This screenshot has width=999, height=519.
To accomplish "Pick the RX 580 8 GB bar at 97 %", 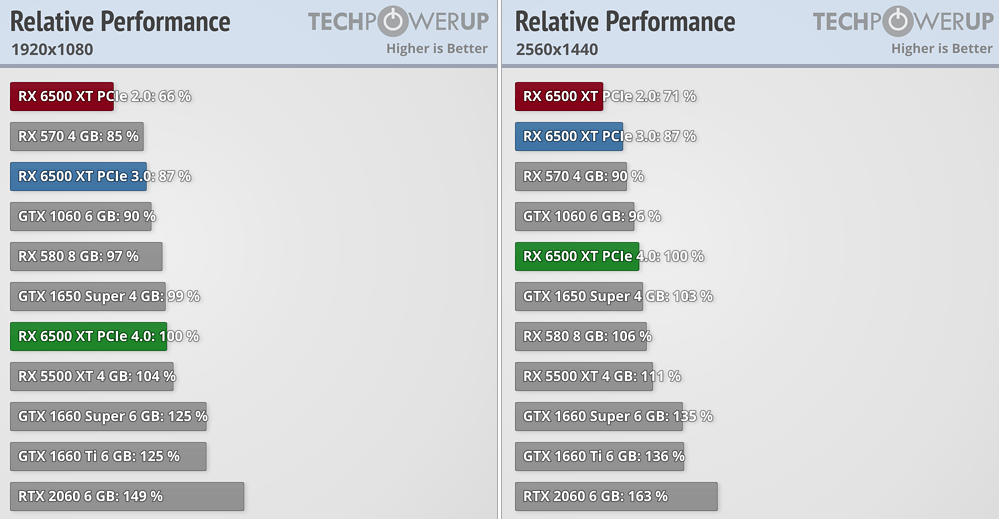I will 86,256.
